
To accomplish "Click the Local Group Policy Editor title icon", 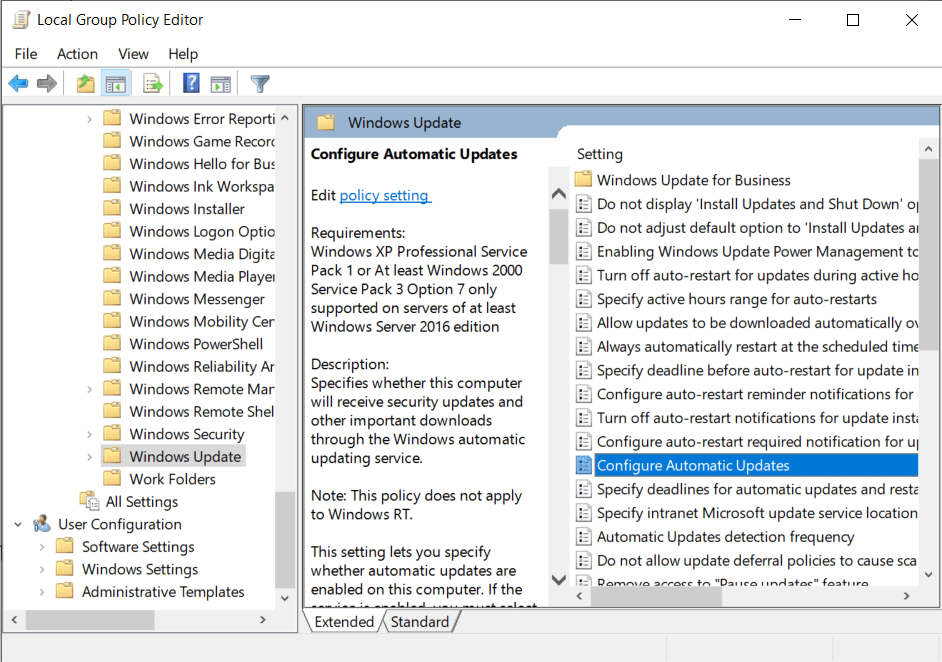I will tap(21, 19).
